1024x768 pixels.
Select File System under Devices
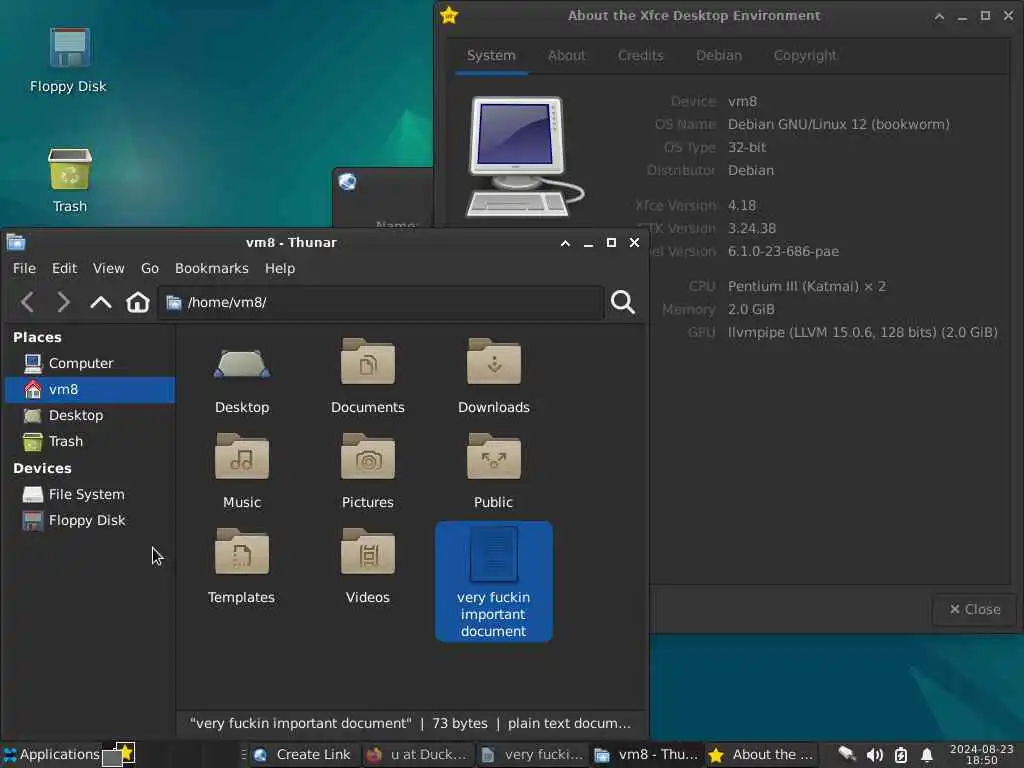90,494
